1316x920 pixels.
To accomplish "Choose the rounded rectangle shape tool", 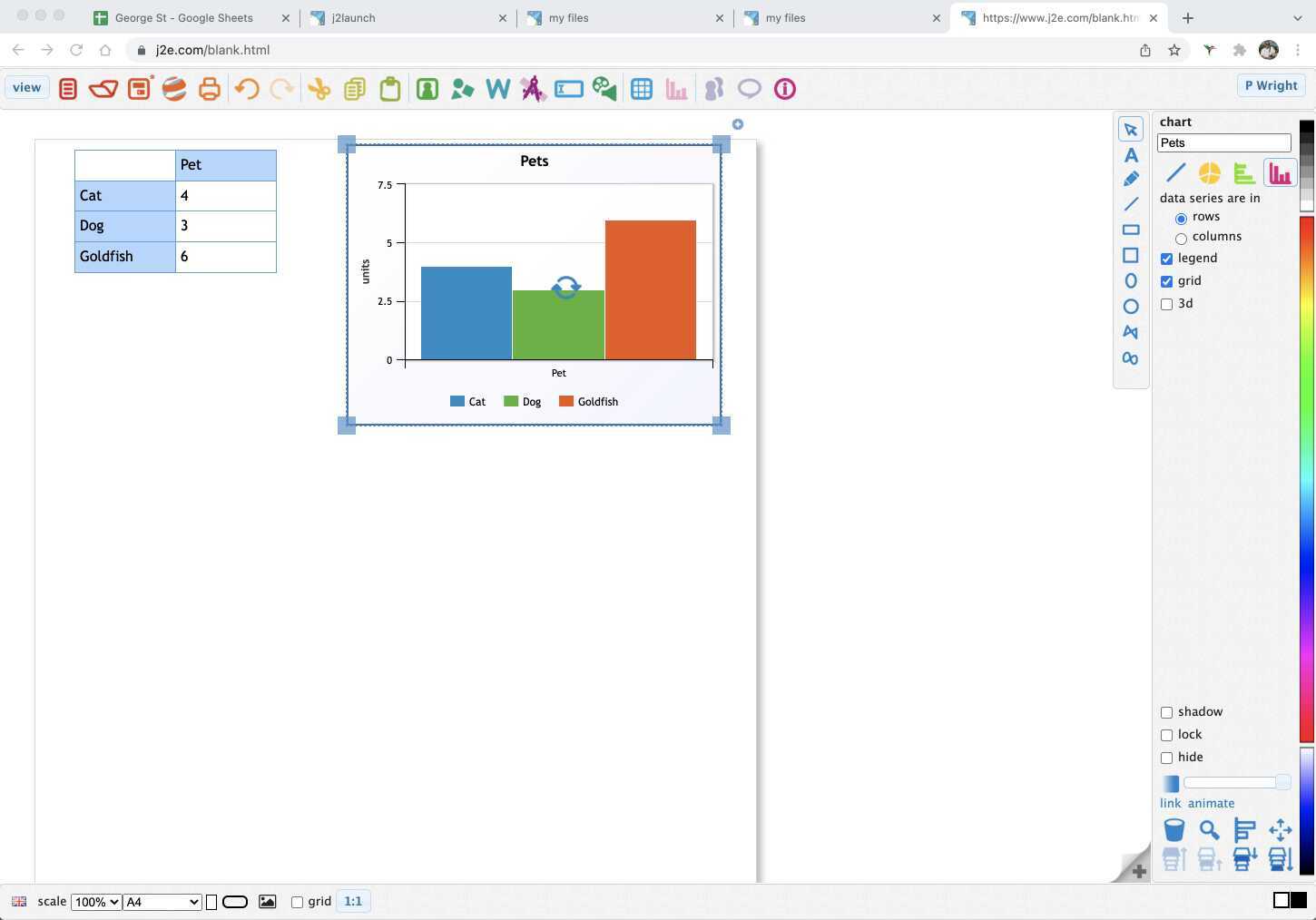I will [1131, 229].
